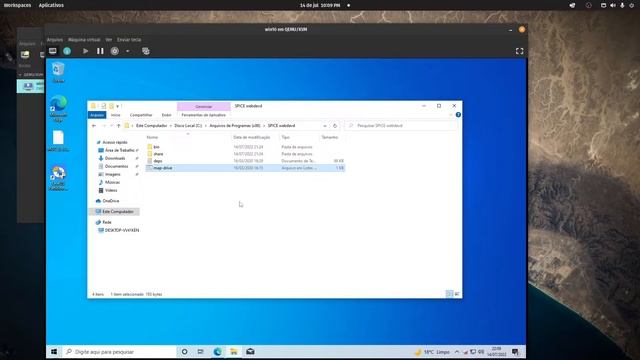Viewport: 640px width, 360px height.
Task: Switch VM viewer to fullscreen
Action: point(519,51)
